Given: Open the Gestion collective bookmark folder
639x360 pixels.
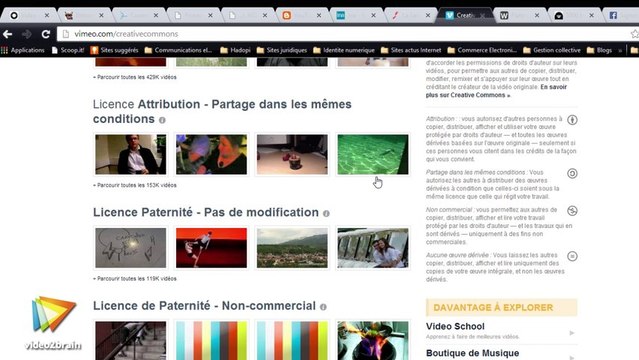Looking at the screenshot, I should [x=552, y=50].
